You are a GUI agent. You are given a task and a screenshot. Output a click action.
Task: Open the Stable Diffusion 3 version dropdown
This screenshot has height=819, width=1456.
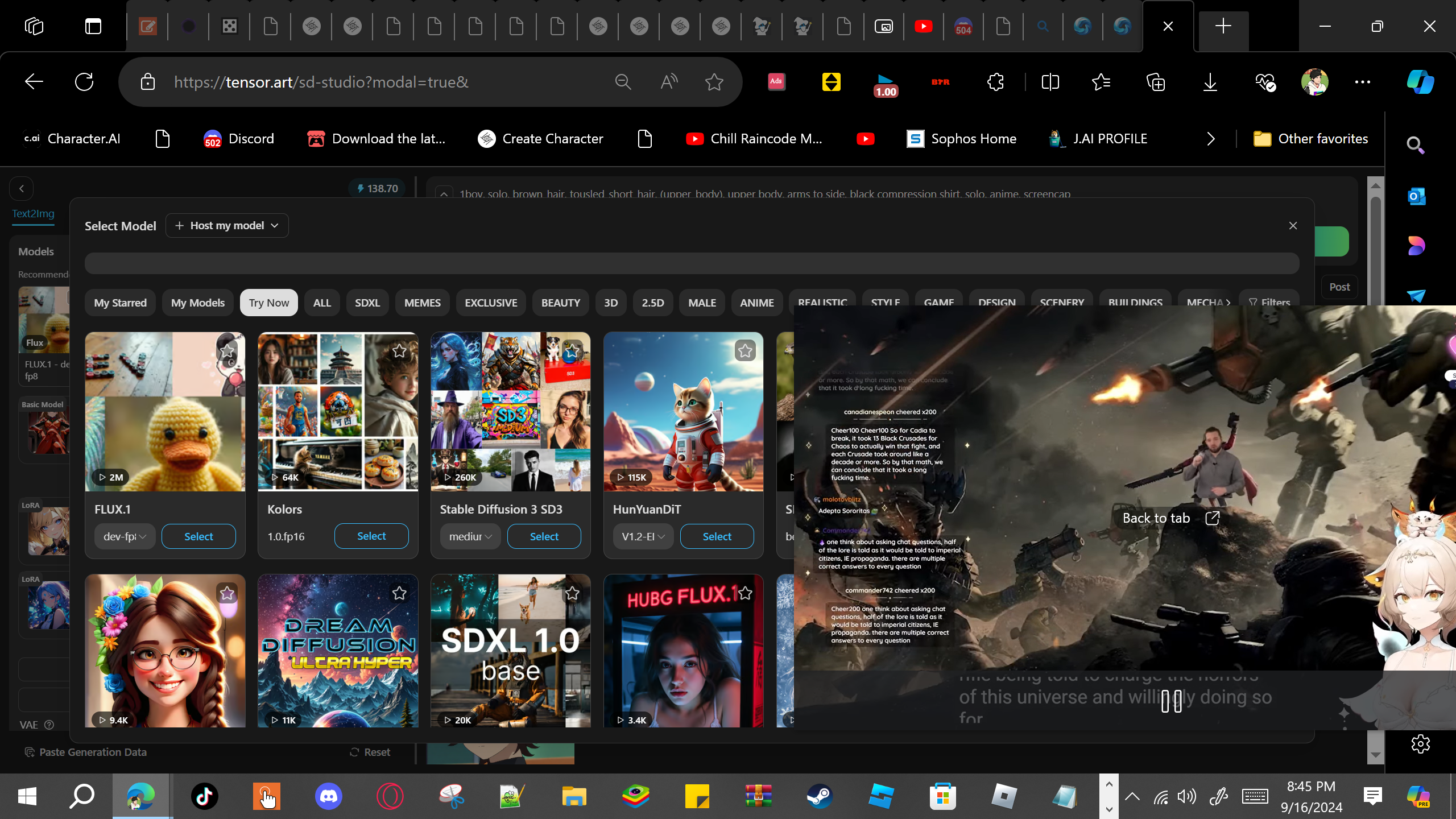[x=470, y=536]
